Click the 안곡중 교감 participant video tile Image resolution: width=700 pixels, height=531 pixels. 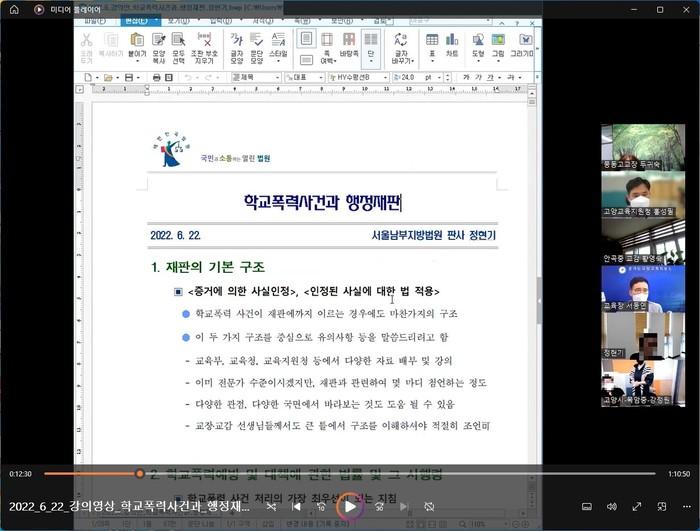point(643,242)
